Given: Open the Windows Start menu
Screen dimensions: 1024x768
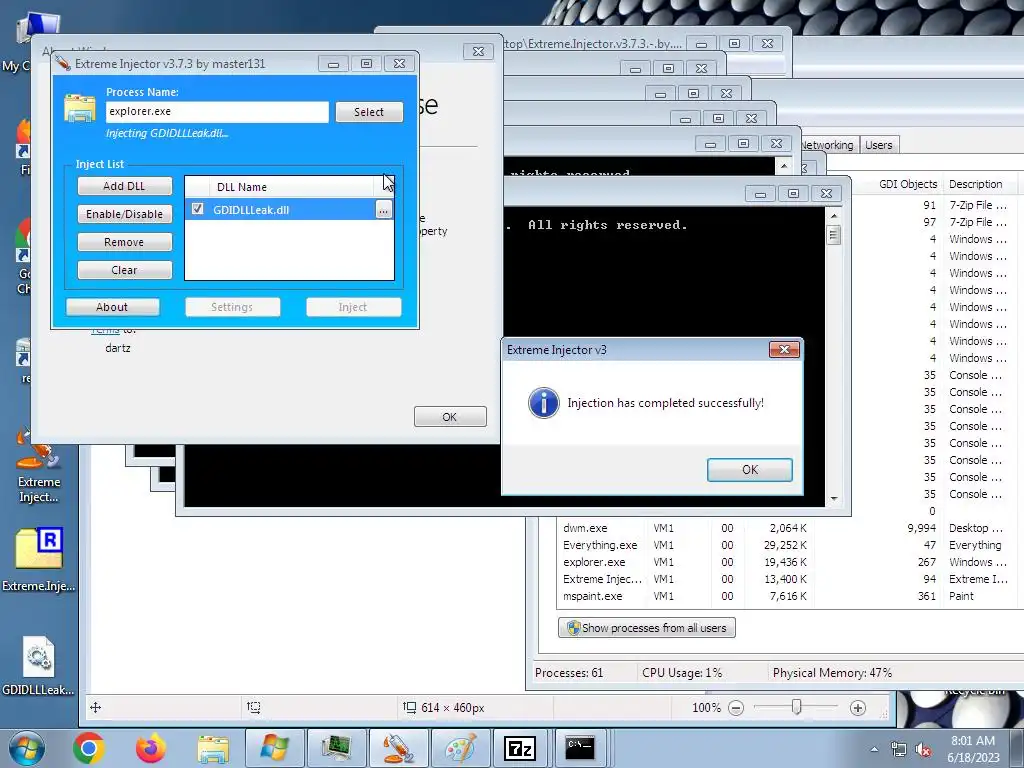Looking at the screenshot, I should (27, 748).
